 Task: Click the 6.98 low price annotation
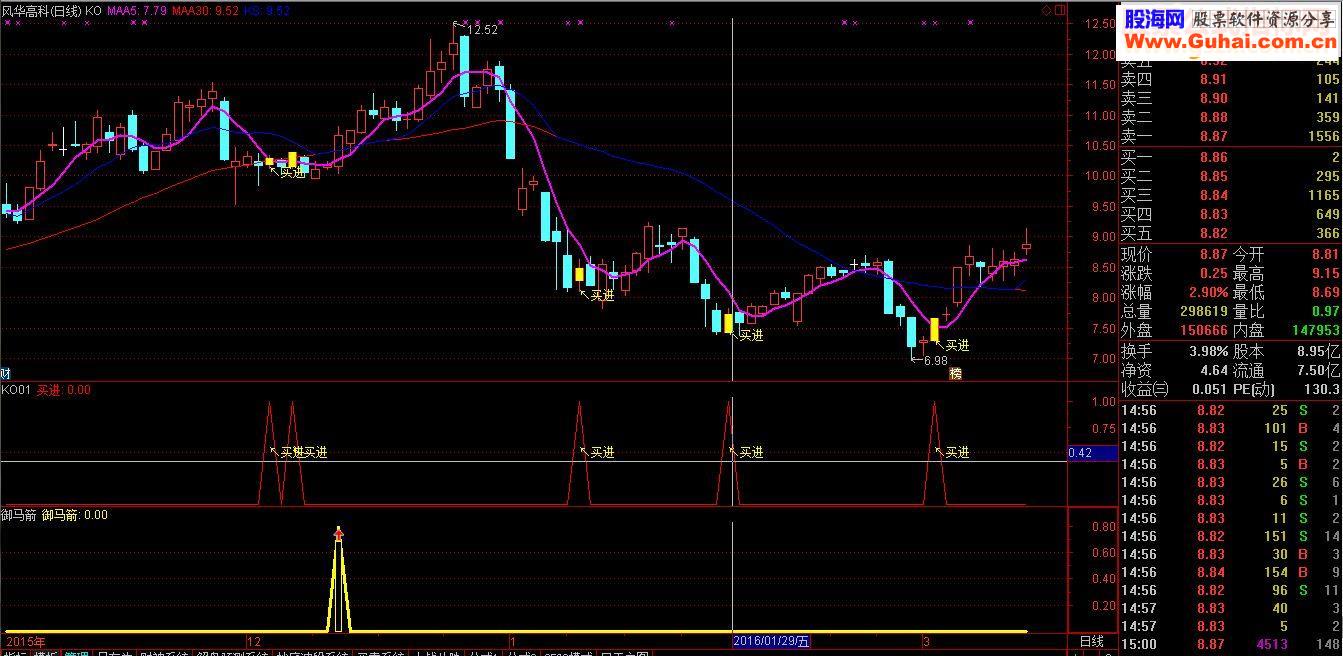[934, 360]
